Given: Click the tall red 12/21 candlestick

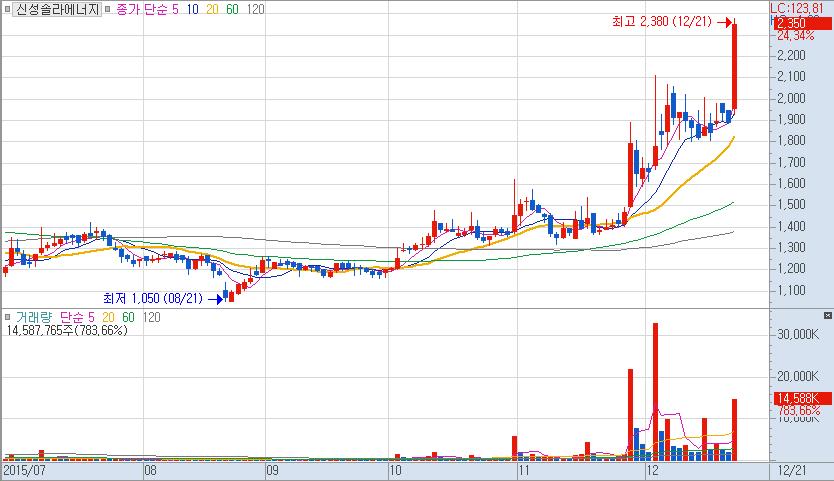Looking at the screenshot, I should coord(735,67).
